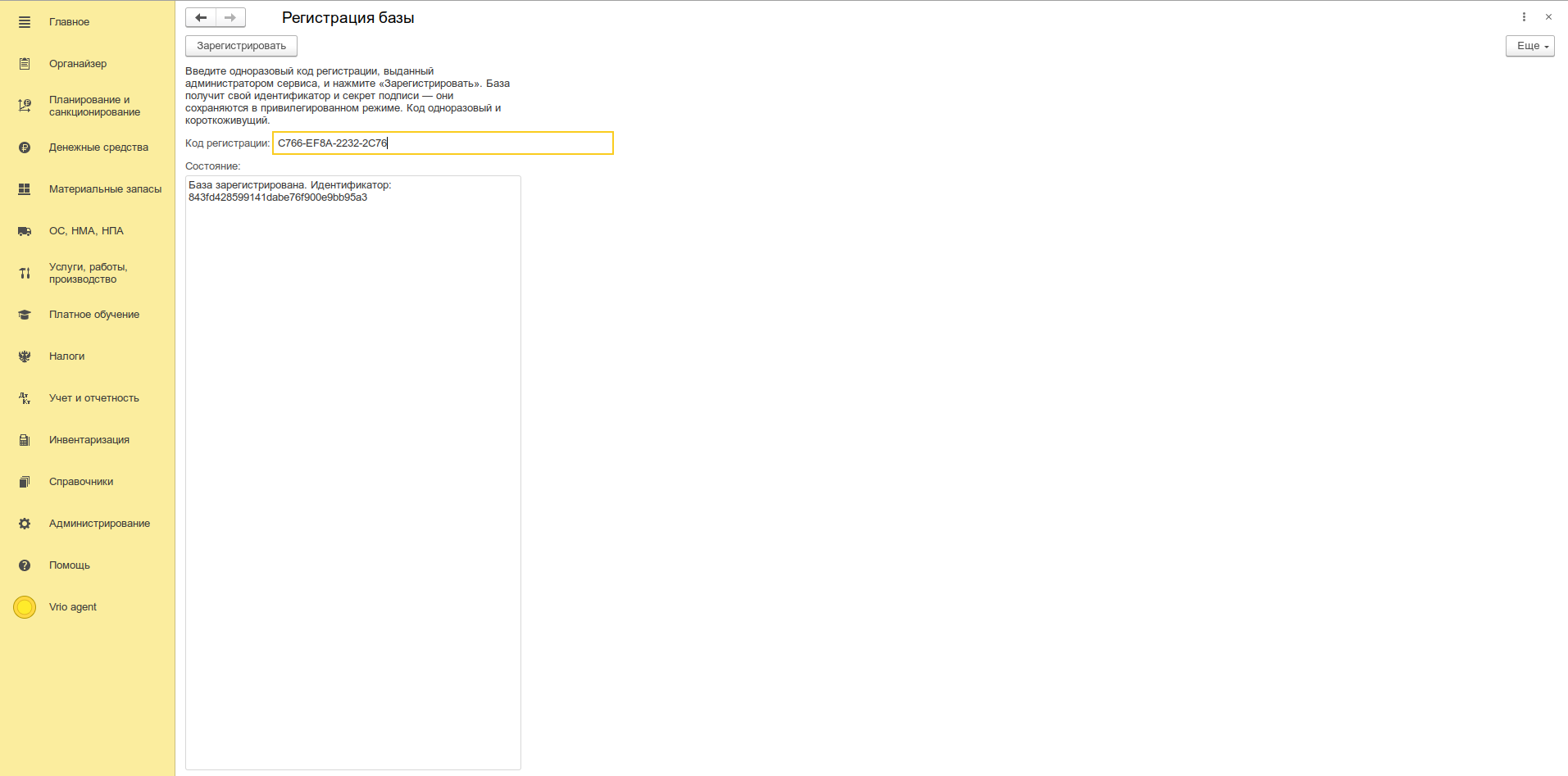The width and height of the screenshot is (1568, 776).
Task: Expand the Еще dropdown menu
Action: [x=1529, y=46]
